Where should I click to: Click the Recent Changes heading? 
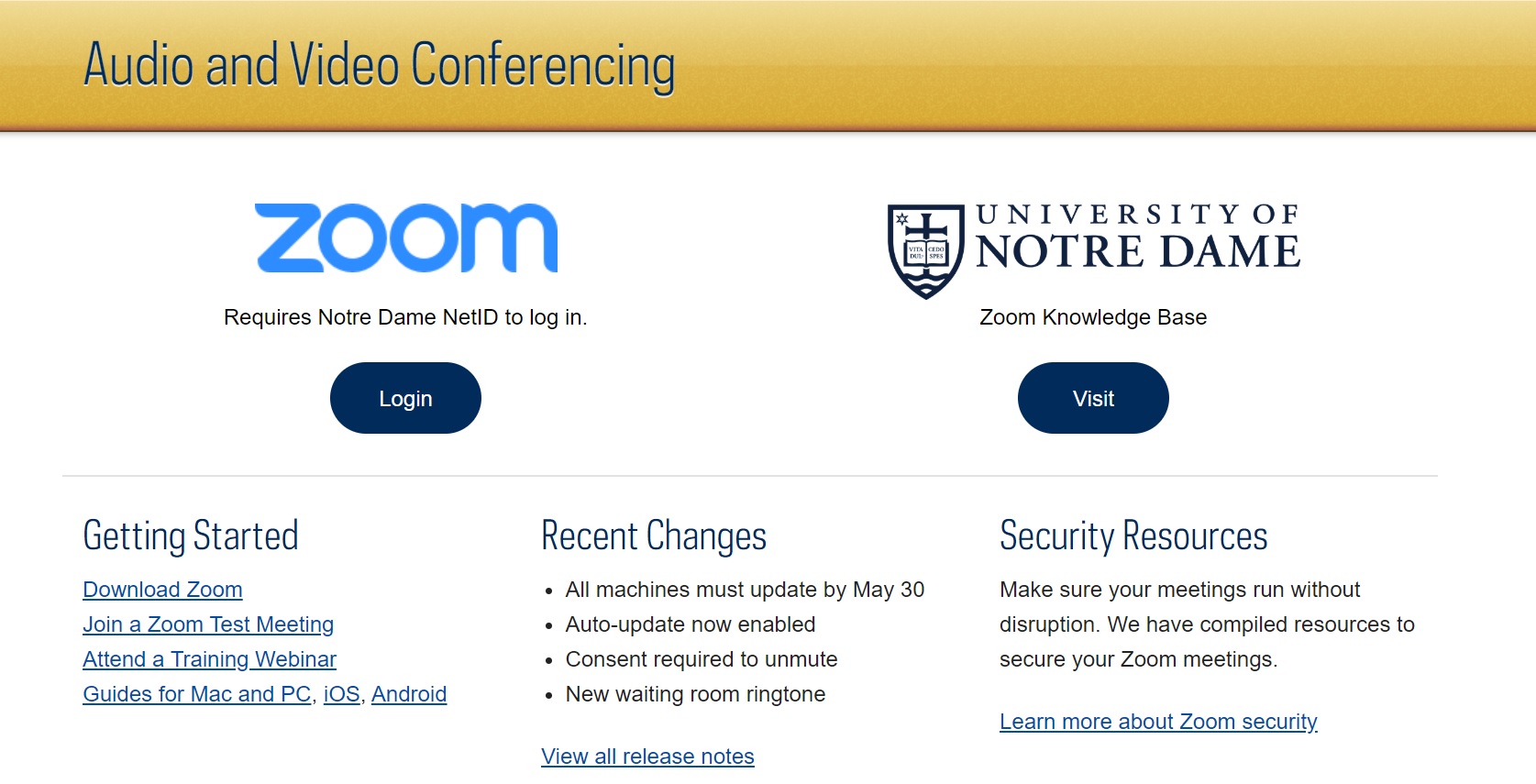[x=653, y=535]
